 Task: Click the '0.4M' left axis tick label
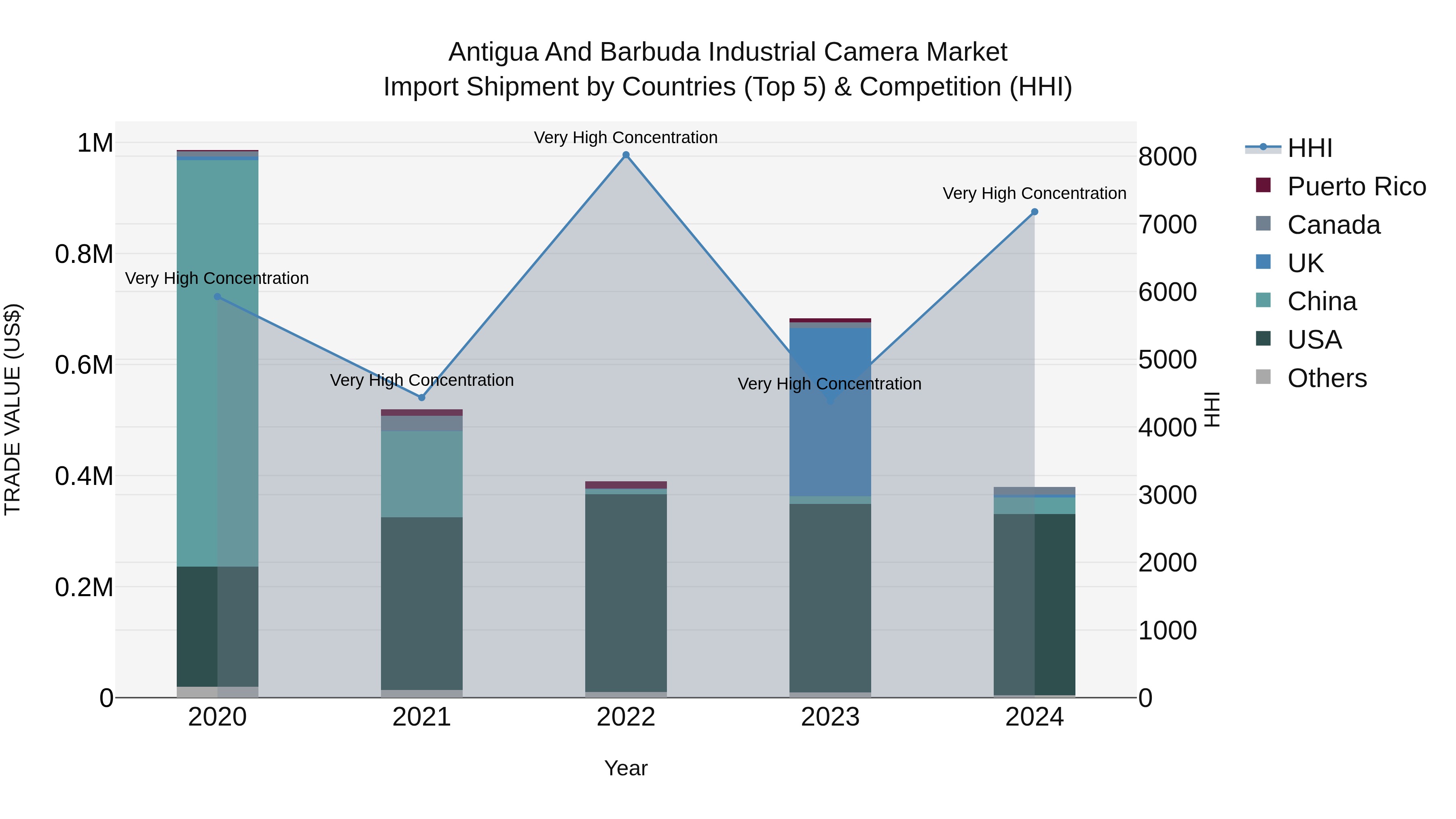click(84, 476)
